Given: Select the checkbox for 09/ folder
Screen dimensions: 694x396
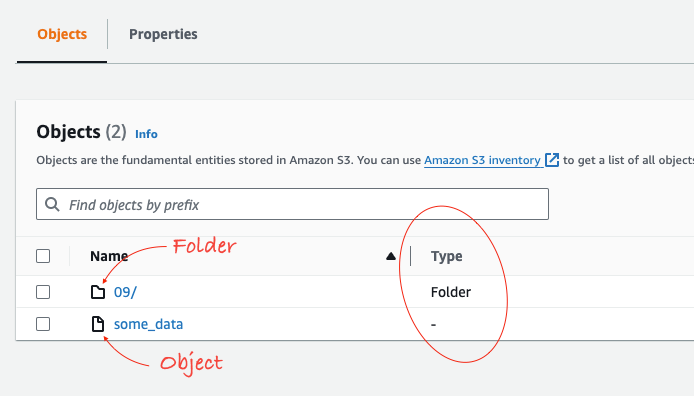Looking at the screenshot, I should (x=43, y=292).
